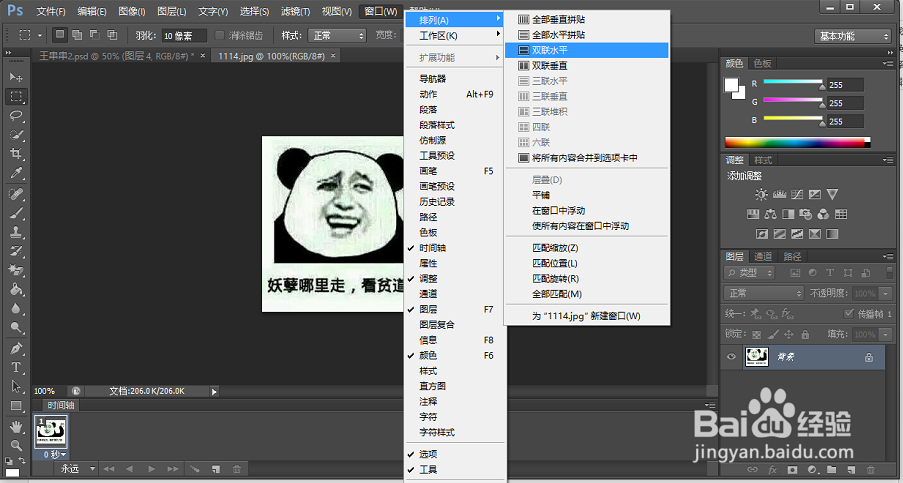Screen dimensions: 903x483
Task: Delete frame using timeline trash icon
Action: coord(236,469)
